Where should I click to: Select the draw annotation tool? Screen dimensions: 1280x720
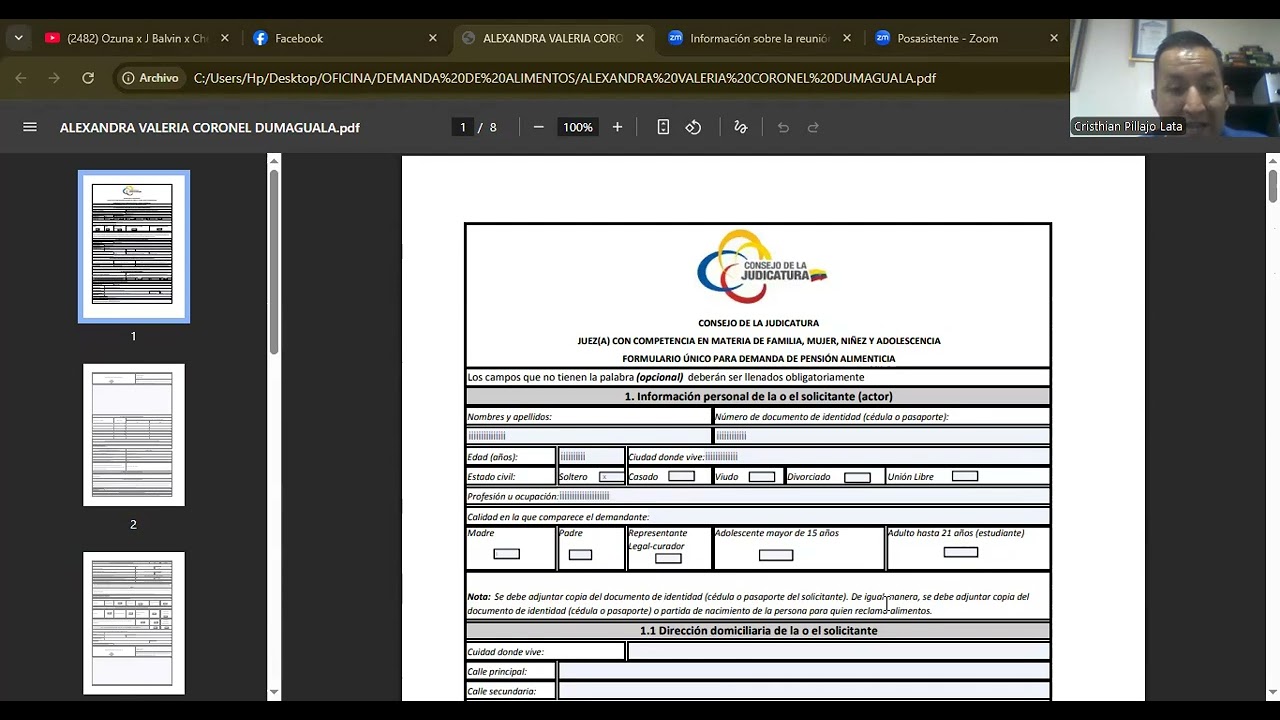[741, 127]
